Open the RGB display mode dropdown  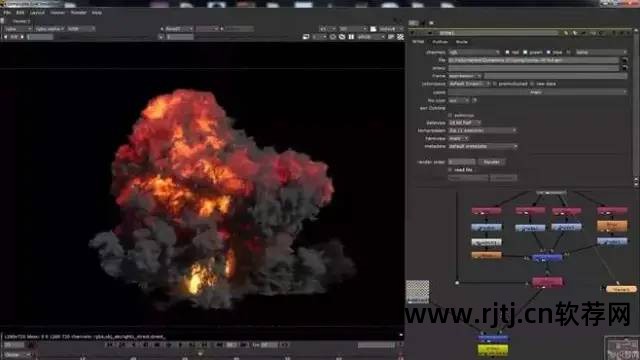[80, 29]
